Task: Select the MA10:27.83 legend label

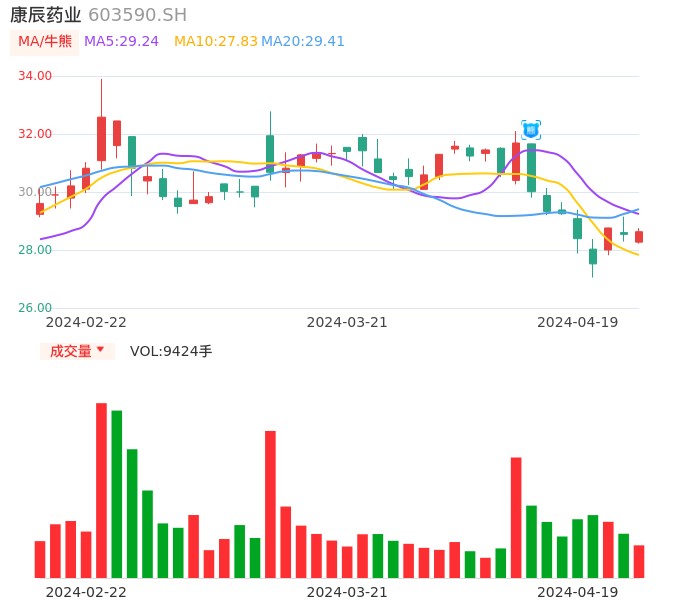Action: [x=215, y=41]
